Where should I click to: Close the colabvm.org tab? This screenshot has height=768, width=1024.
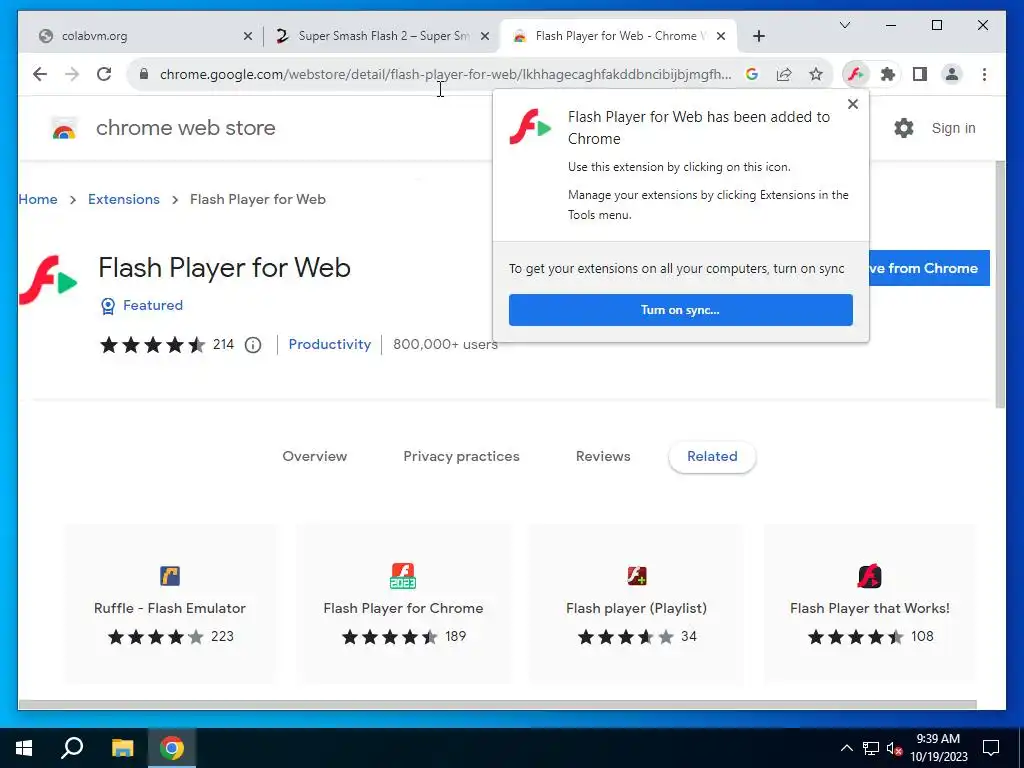[248, 37]
